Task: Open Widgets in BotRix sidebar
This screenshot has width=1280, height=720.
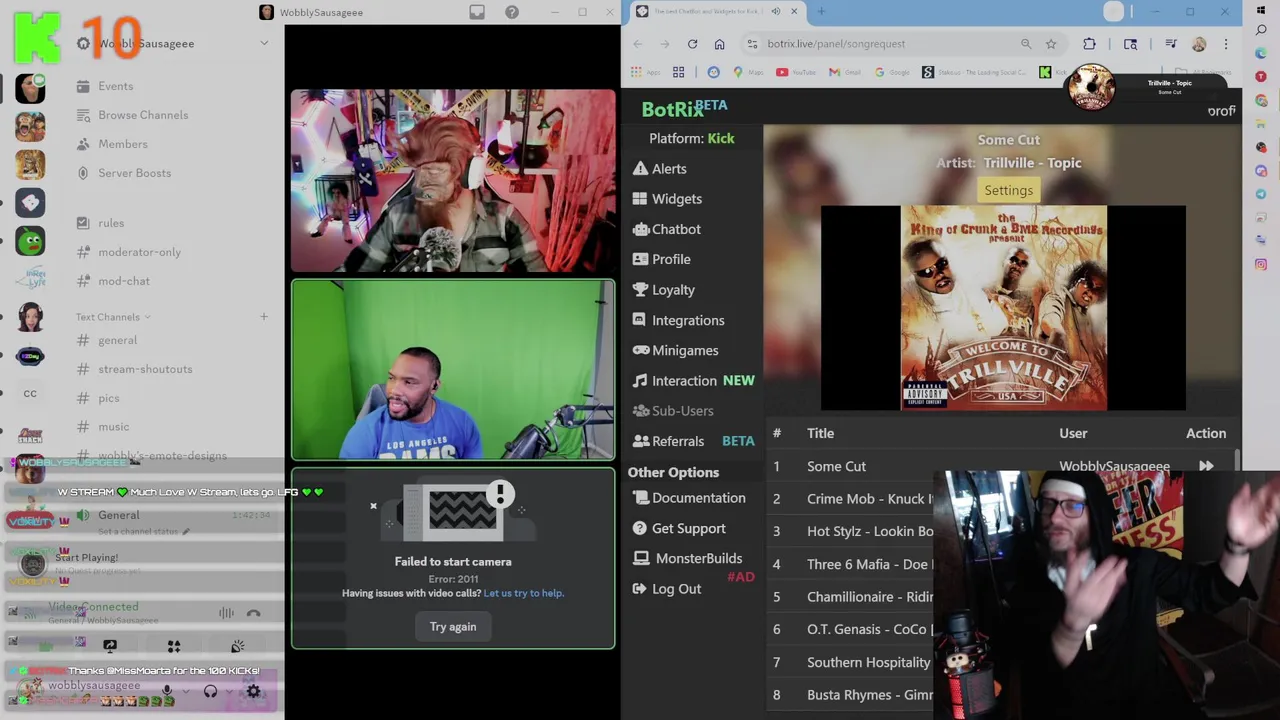Action: pos(667,199)
